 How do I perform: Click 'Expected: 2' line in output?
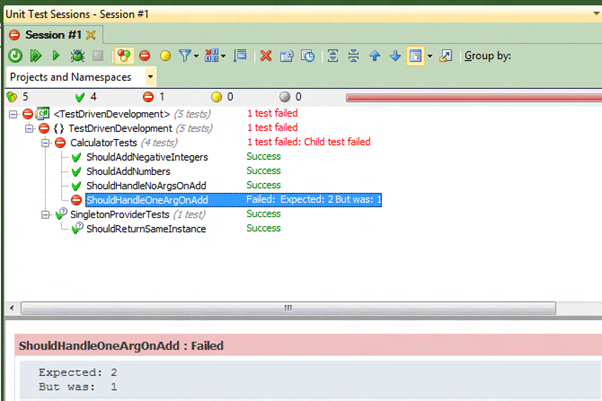click(x=78, y=373)
